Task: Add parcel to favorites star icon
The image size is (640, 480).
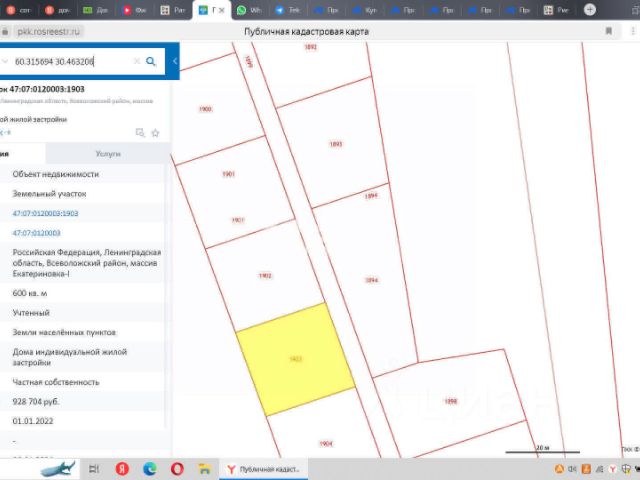Action: click(x=155, y=133)
